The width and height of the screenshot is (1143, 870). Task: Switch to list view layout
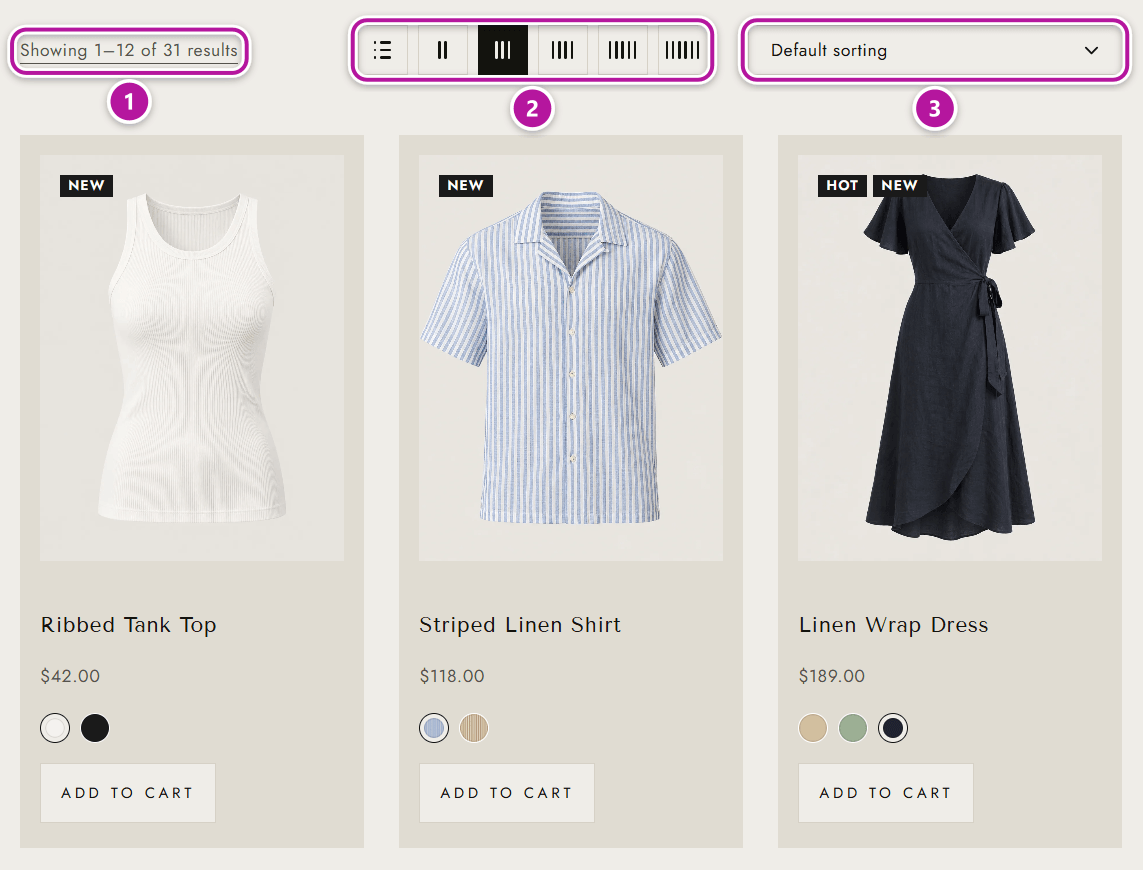click(383, 50)
